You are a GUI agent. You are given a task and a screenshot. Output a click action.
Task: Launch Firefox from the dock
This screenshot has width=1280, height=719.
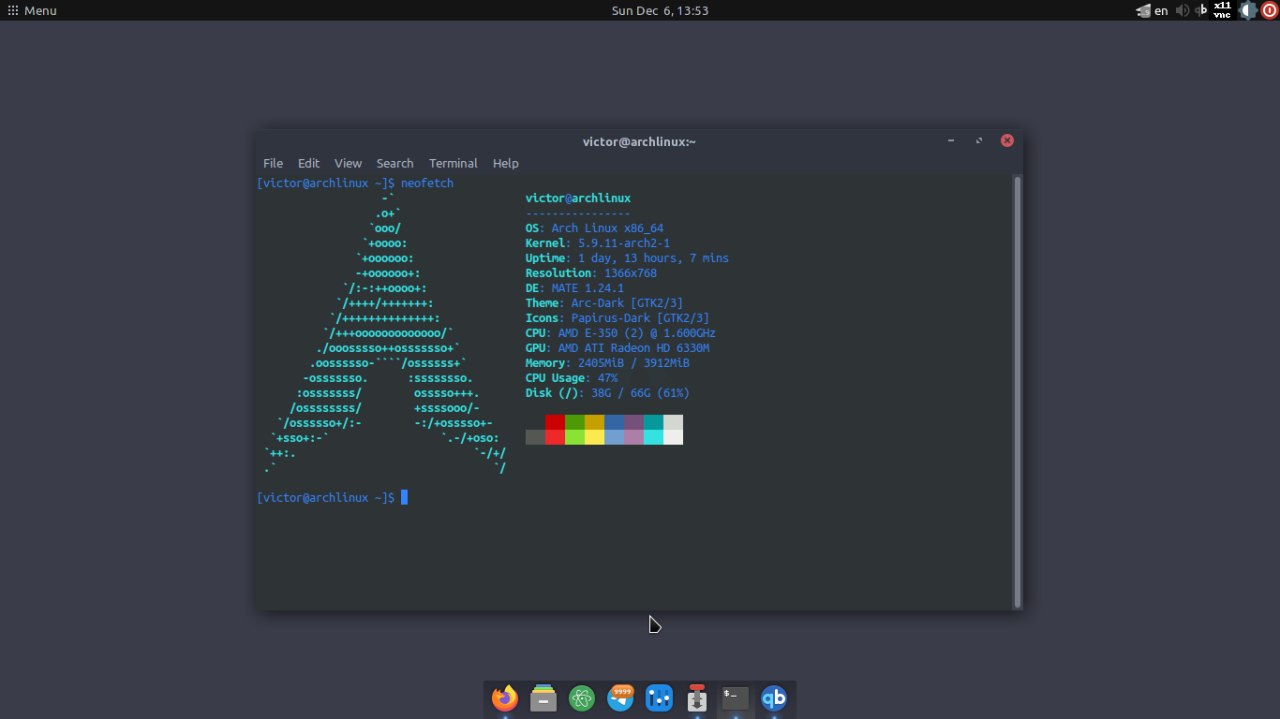pyautogui.click(x=505, y=698)
